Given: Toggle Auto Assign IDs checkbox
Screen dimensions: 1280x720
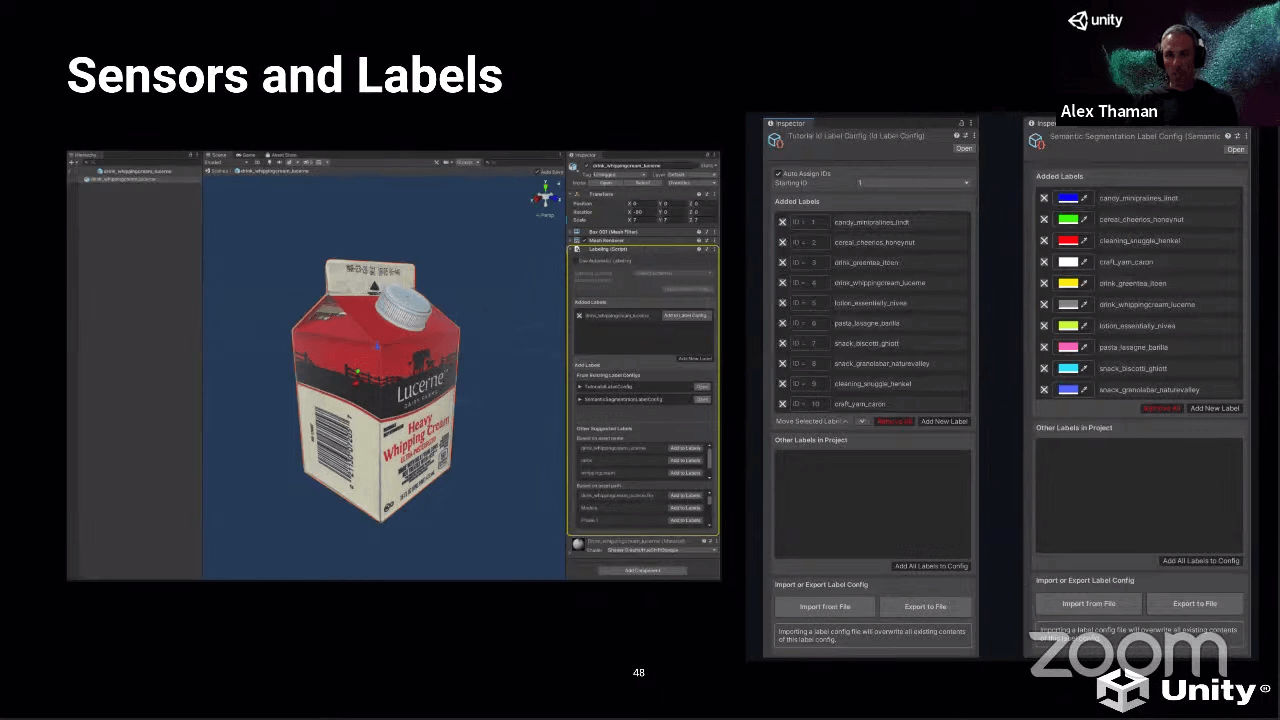Looking at the screenshot, I should click(779, 173).
